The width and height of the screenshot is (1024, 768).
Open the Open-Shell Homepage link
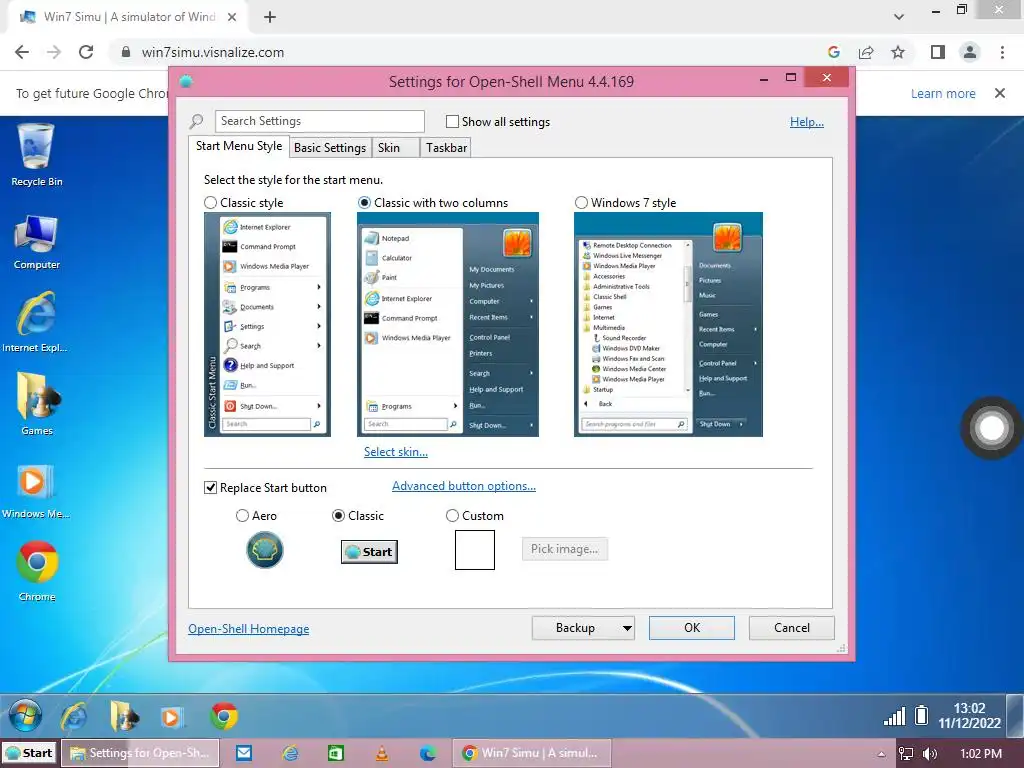[x=249, y=629]
